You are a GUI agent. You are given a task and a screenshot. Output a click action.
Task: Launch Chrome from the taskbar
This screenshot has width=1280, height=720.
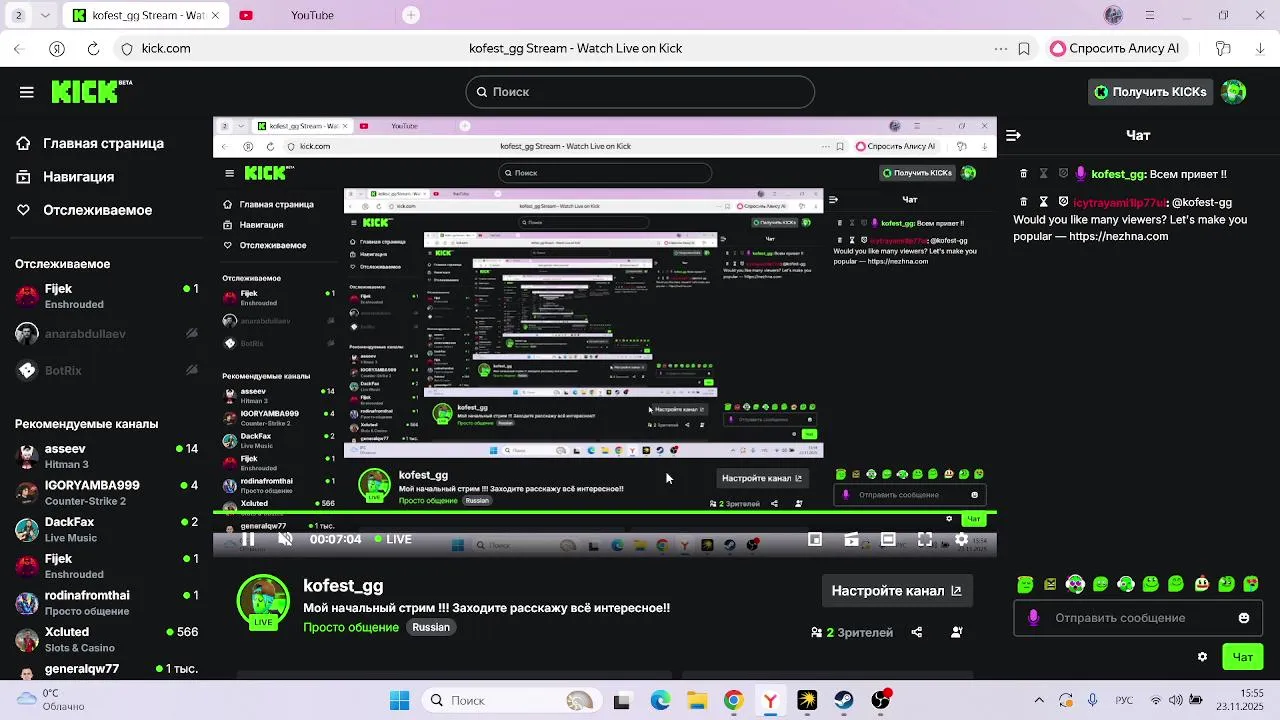(733, 701)
